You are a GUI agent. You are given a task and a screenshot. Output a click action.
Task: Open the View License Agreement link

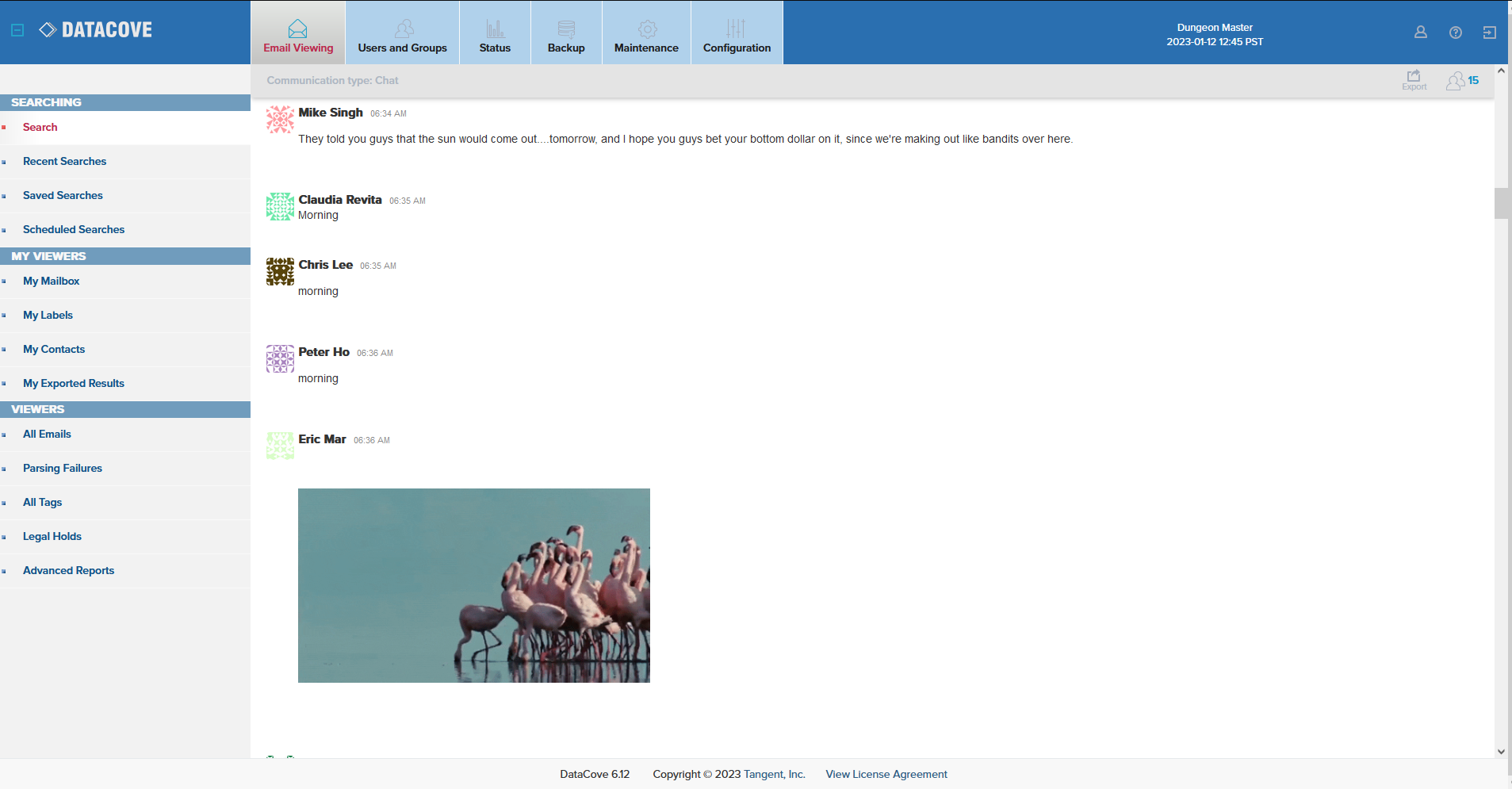pos(886,775)
